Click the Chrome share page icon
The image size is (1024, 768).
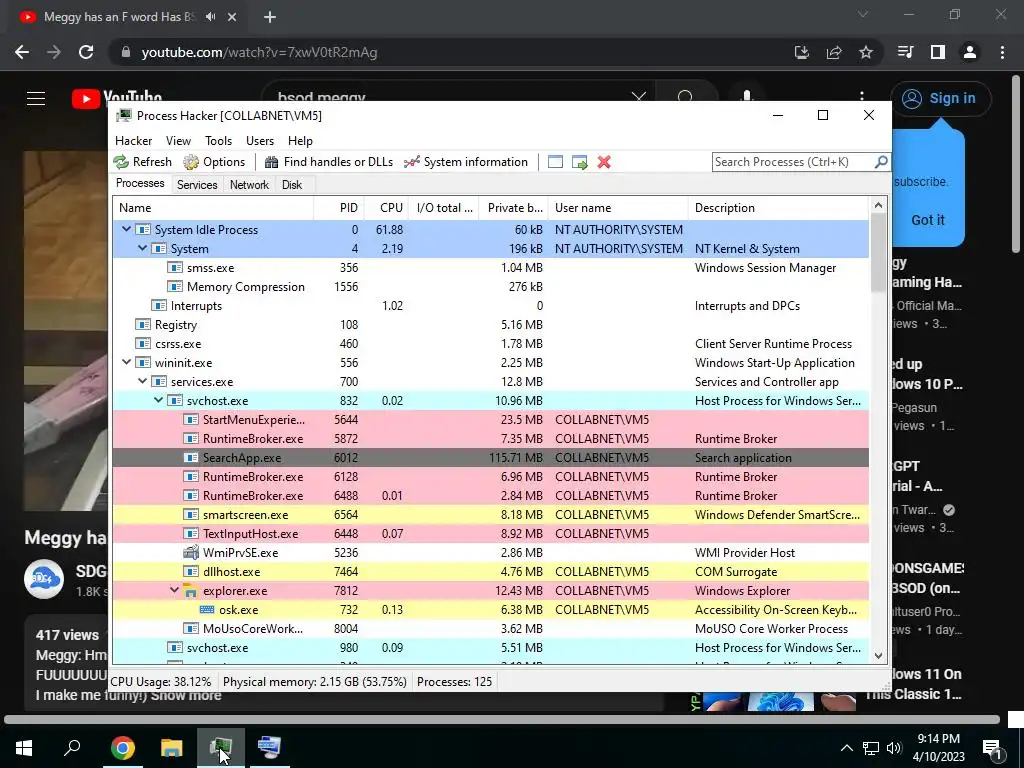tap(834, 52)
